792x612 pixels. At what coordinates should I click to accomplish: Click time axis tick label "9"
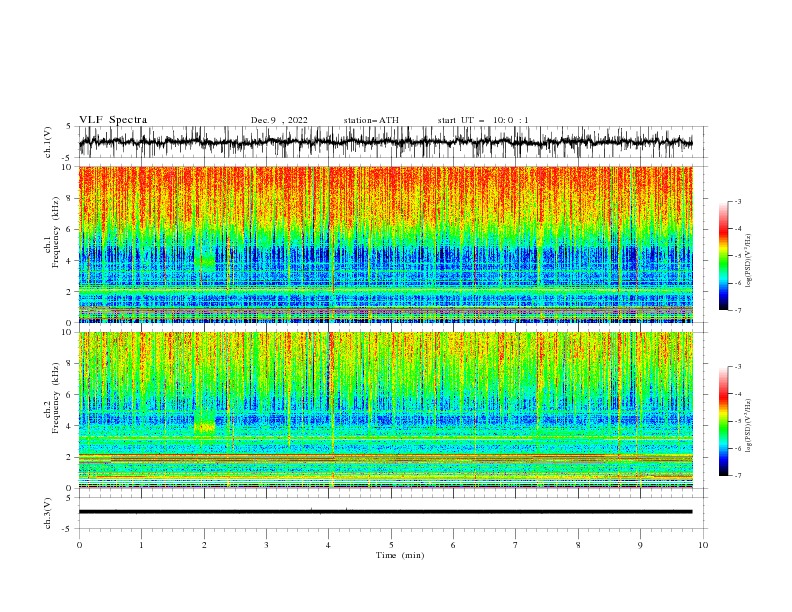640,545
